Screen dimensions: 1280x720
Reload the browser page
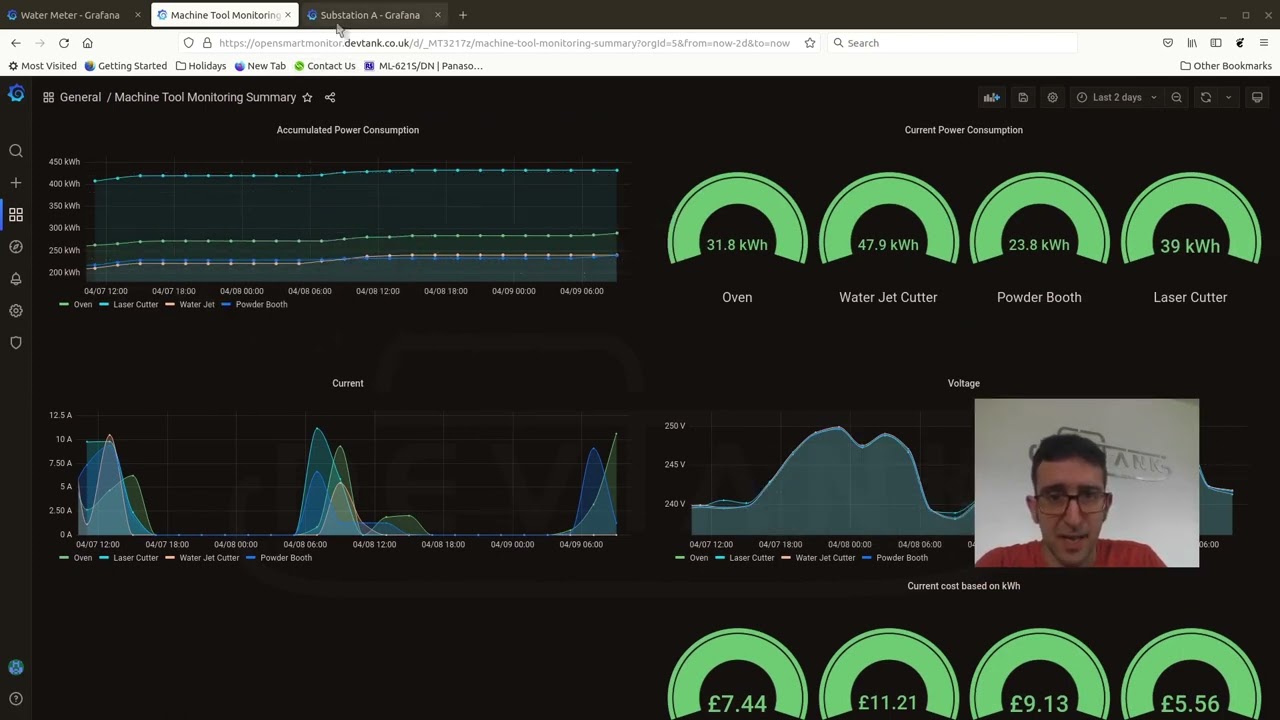point(64,43)
